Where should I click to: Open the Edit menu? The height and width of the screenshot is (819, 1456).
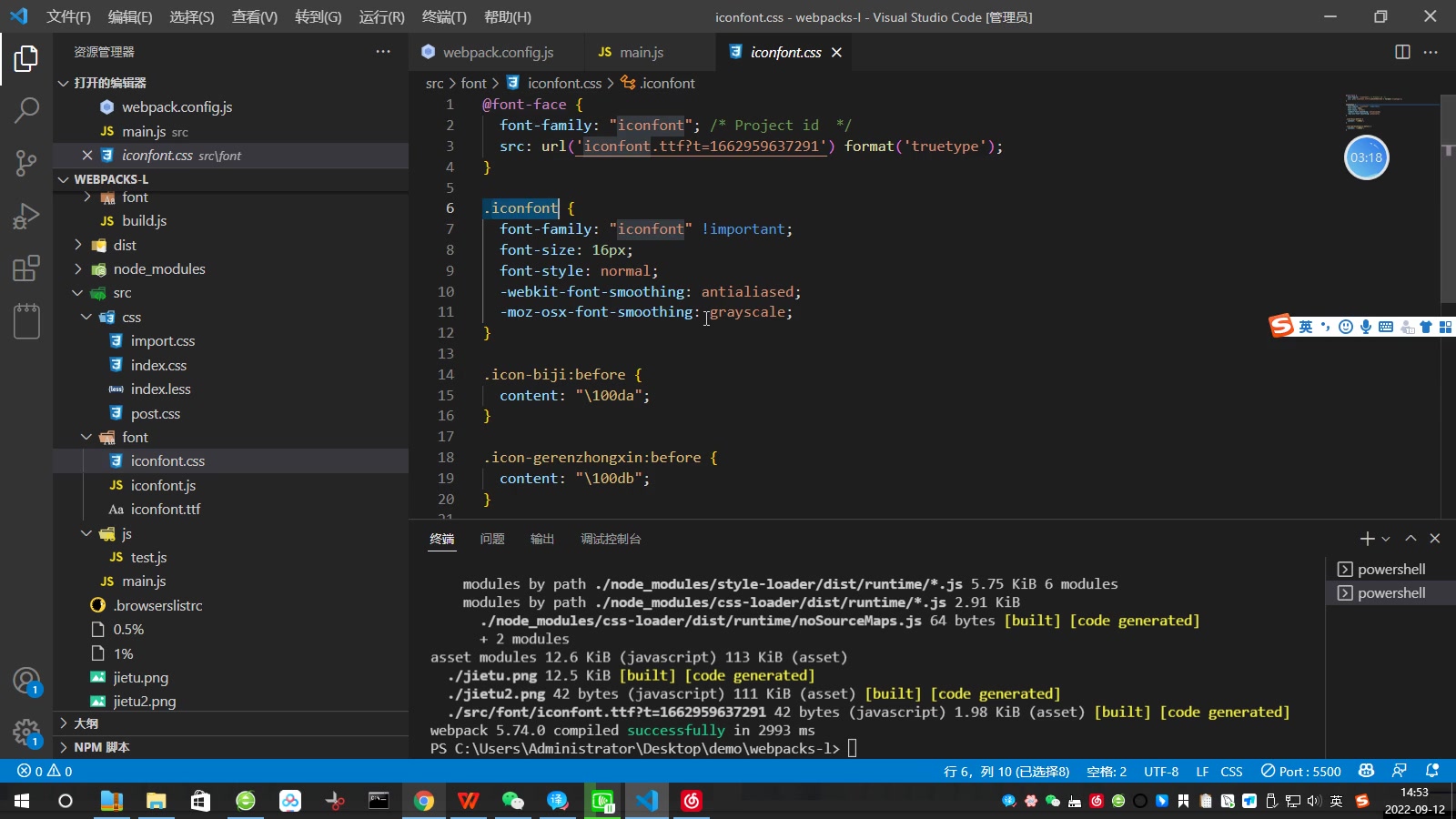[130, 16]
